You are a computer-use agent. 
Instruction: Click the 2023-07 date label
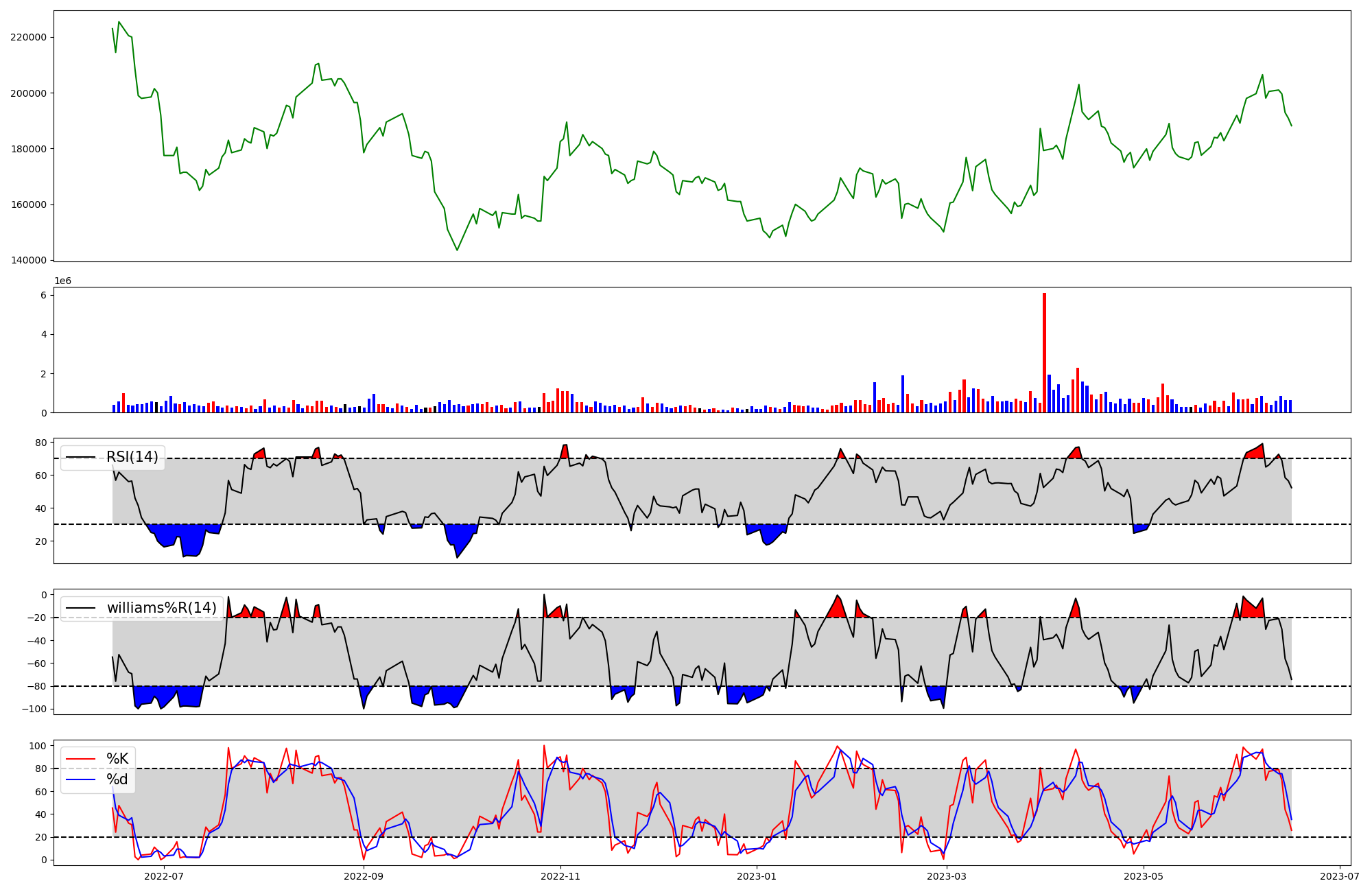point(1339,876)
